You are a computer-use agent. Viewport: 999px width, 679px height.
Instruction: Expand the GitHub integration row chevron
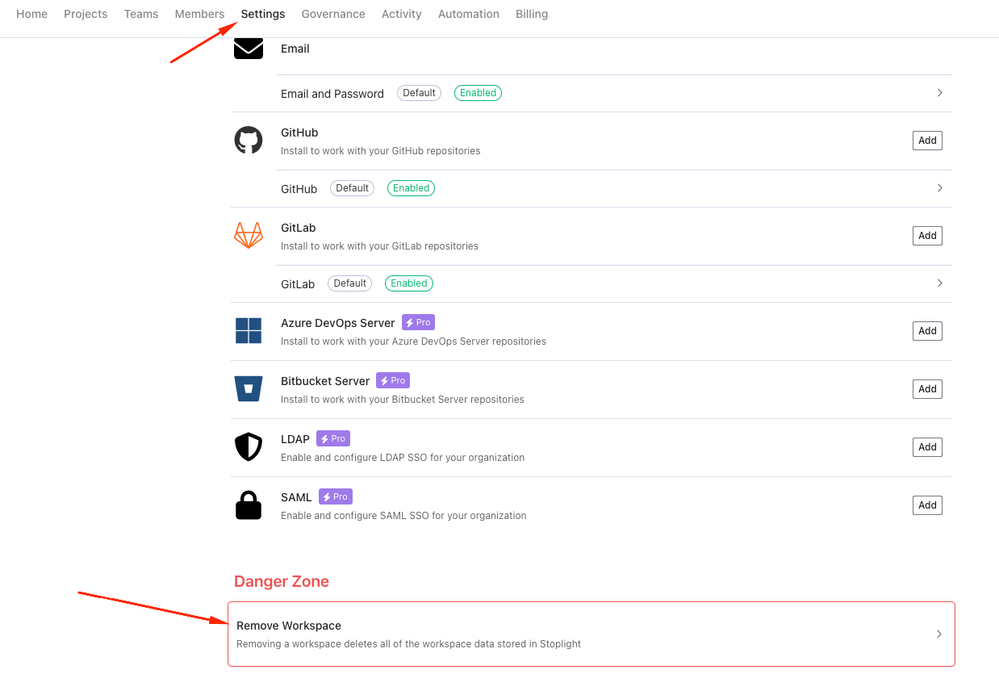pyautogui.click(x=940, y=188)
